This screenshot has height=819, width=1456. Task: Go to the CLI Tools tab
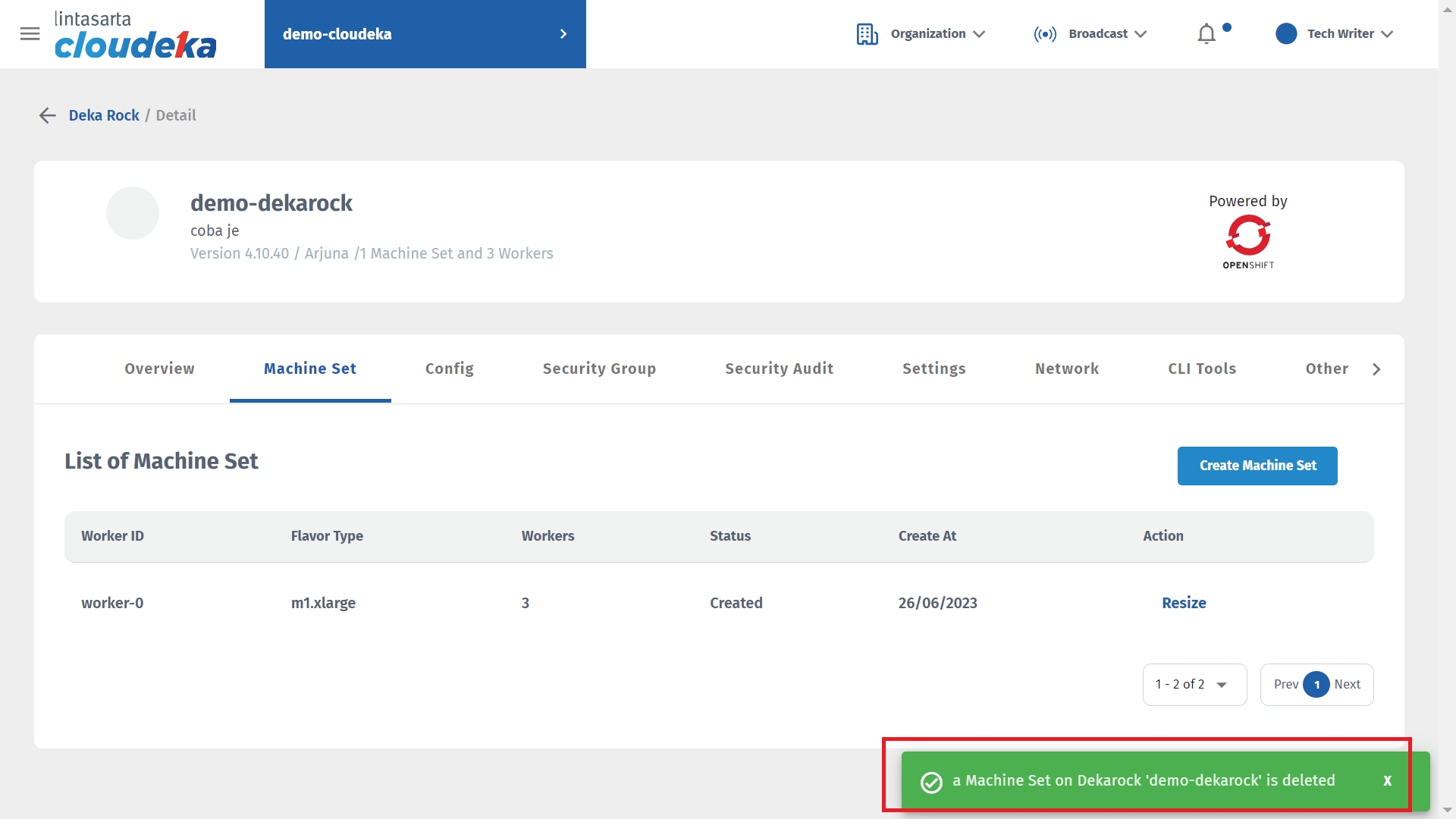coord(1202,369)
